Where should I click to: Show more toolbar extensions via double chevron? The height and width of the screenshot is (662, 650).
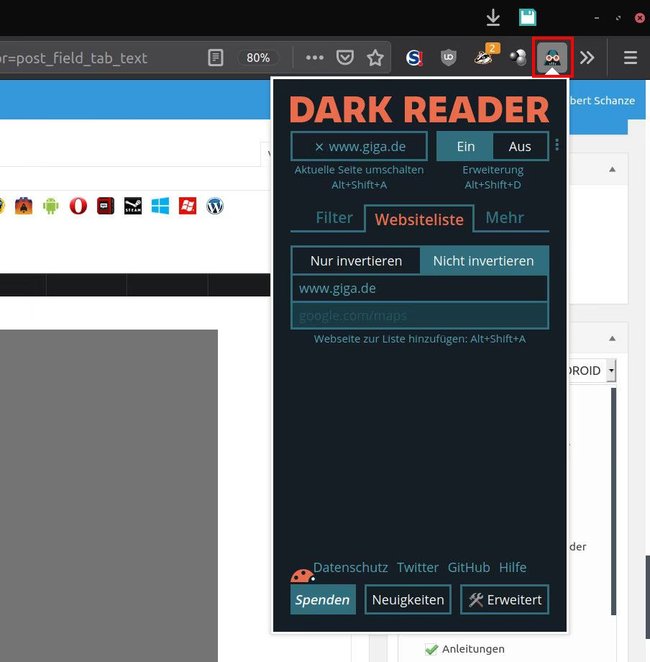587,57
